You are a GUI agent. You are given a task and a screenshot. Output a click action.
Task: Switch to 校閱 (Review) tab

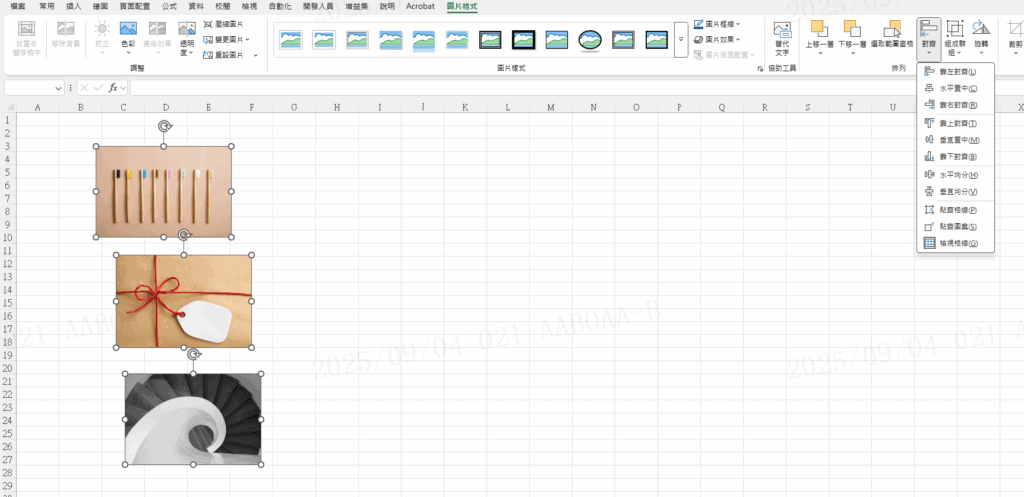[x=222, y=7]
